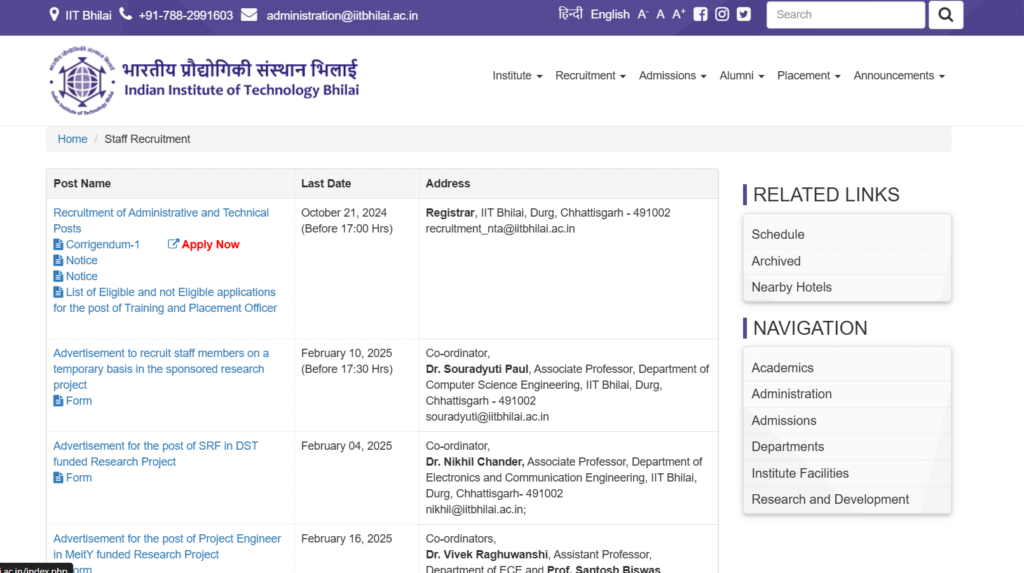Click the envelope email icon
Screen dimensions: 1024x573
(249, 14)
